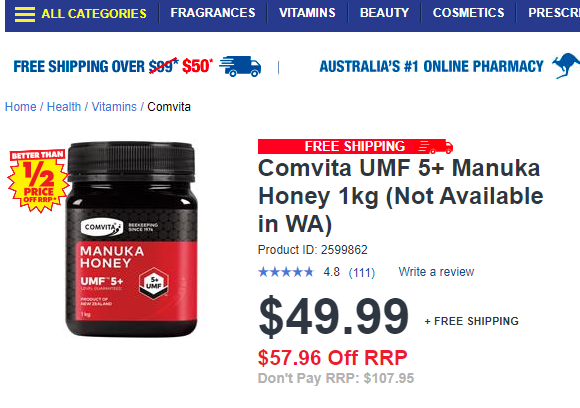Click the blue delivery truck icon

point(240,66)
